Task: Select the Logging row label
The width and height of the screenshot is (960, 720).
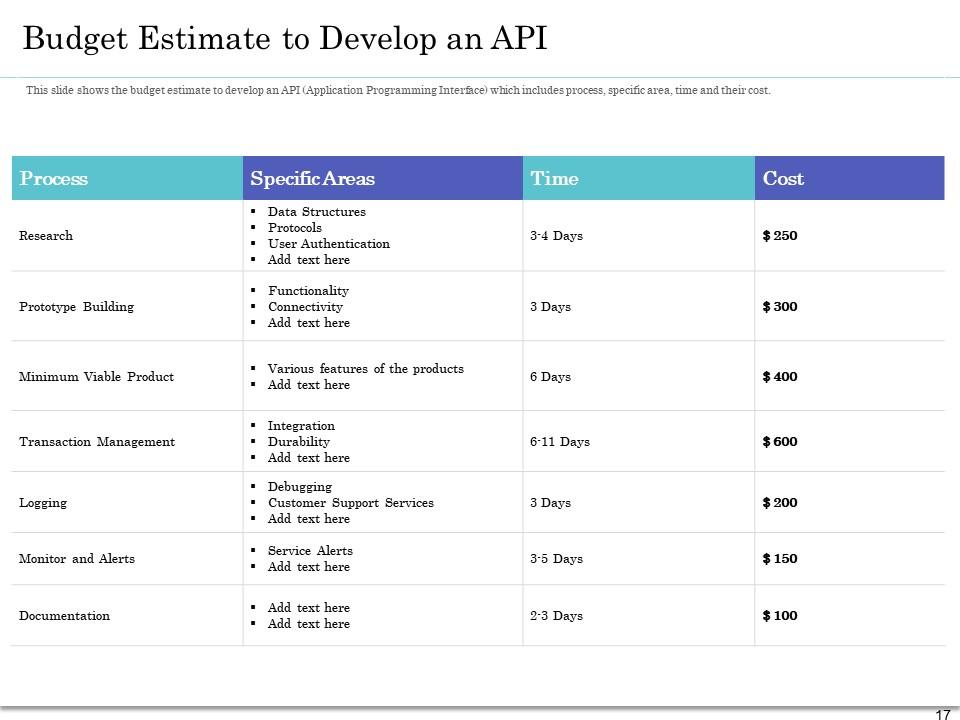Action: click(42, 503)
